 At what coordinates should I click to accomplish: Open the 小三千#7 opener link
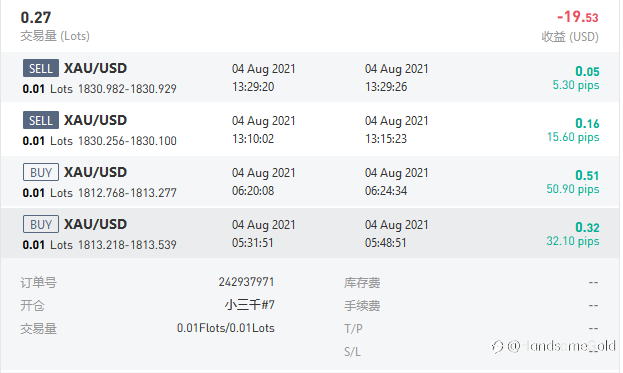click(249, 305)
